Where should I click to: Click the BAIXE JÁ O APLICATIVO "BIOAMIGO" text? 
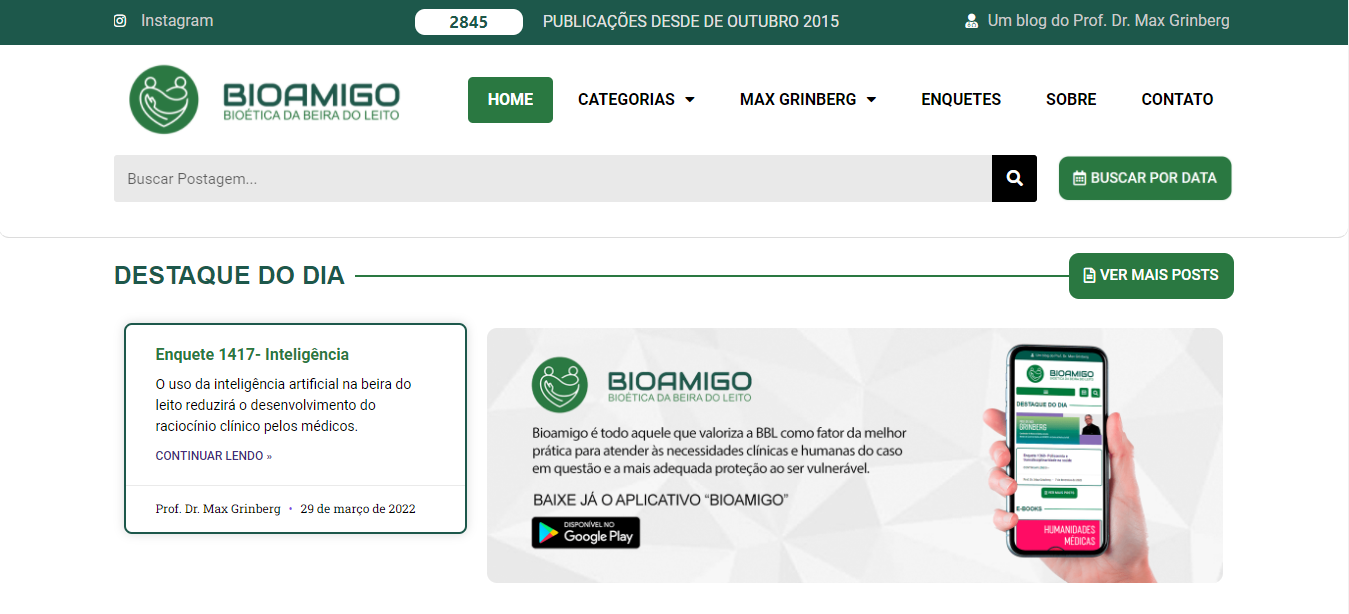tap(661, 499)
